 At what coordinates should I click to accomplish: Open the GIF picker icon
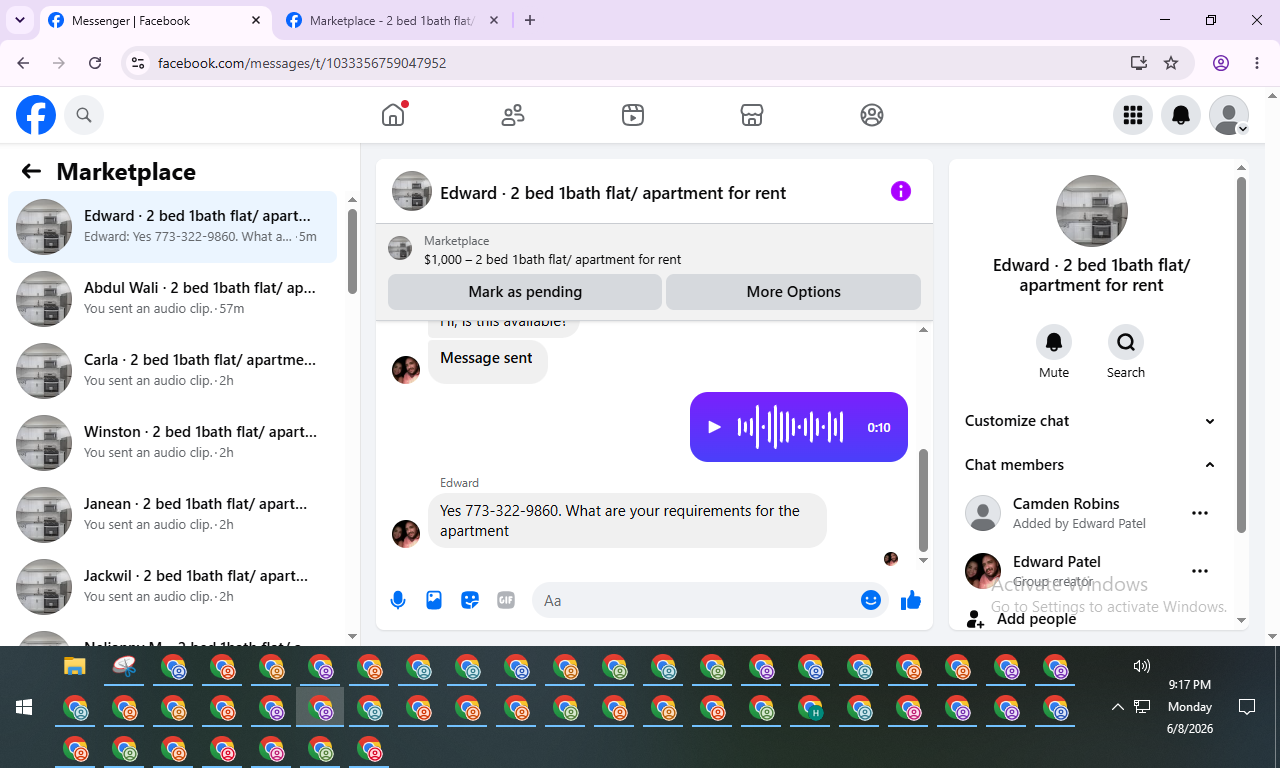(506, 600)
